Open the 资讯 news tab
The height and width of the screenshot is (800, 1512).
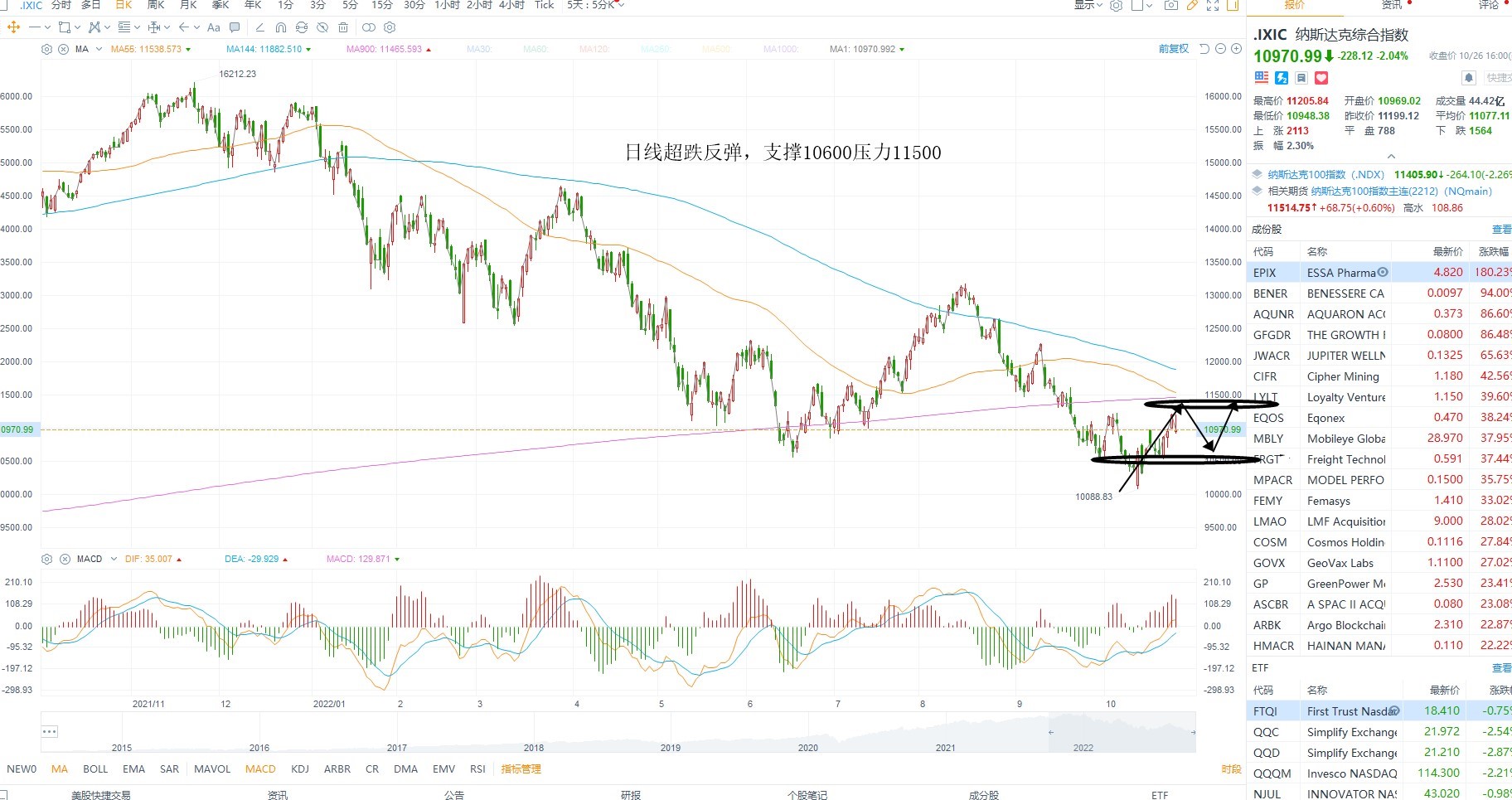(x=1392, y=5)
